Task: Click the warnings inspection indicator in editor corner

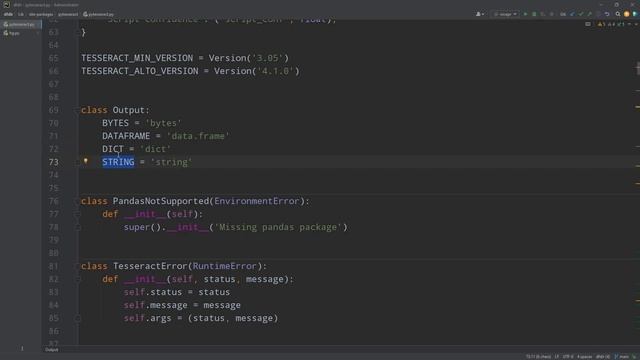Action: click(x=611, y=24)
